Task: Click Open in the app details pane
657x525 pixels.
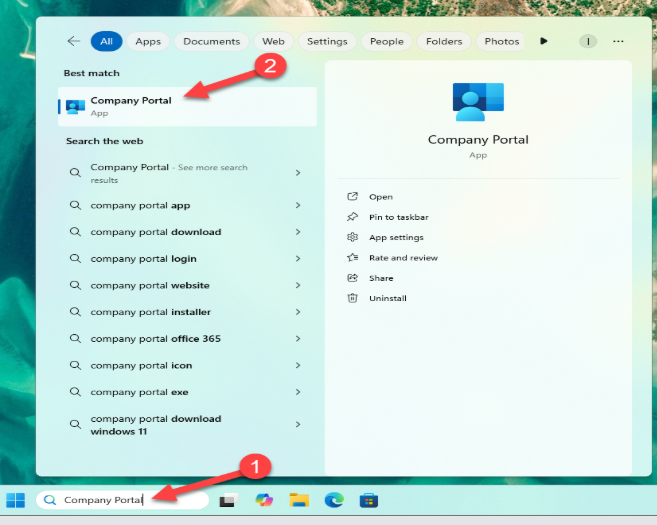Action: (x=381, y=197)
